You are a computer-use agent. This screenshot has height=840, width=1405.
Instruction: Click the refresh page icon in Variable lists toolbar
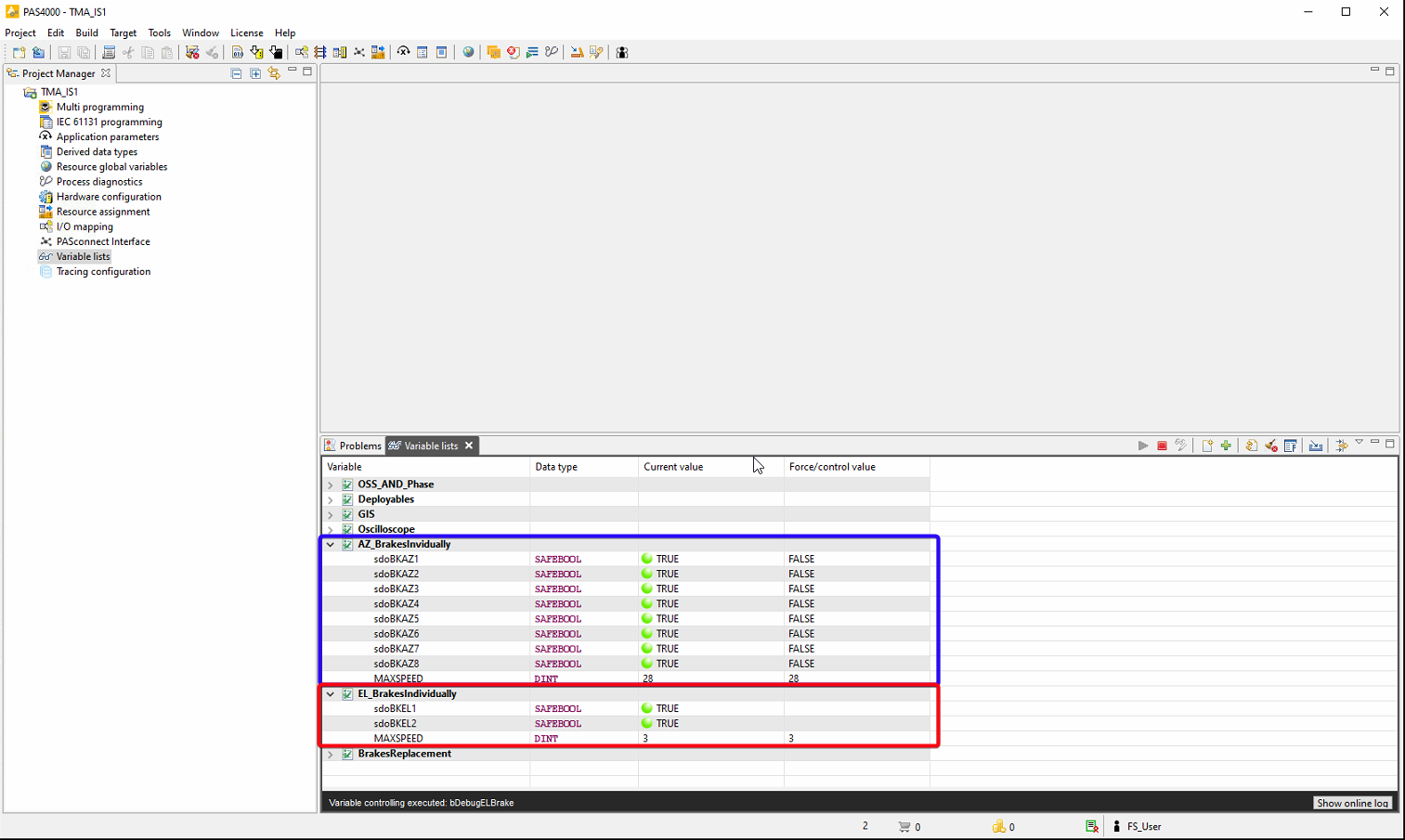click(1252, 446)
